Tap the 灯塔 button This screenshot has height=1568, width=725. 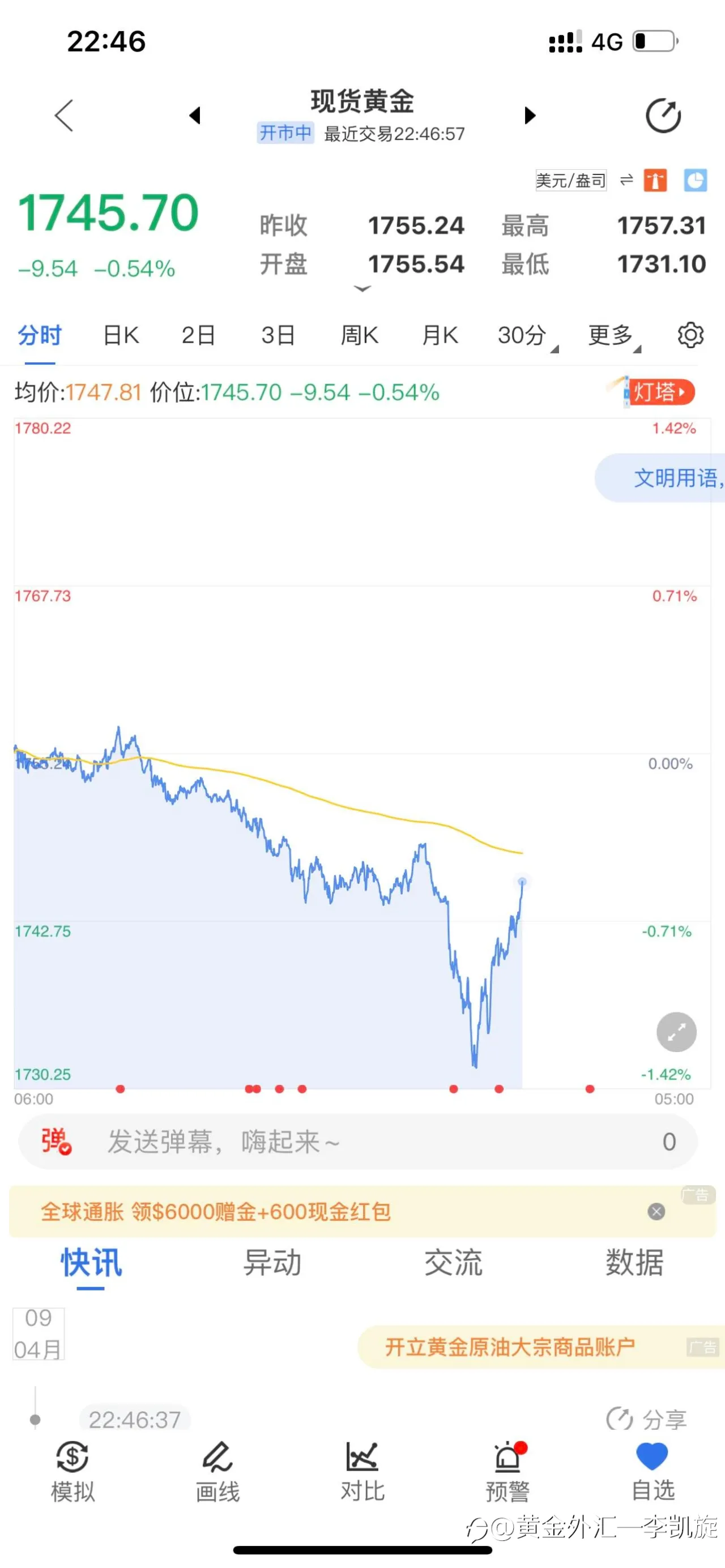coord(659,392)
